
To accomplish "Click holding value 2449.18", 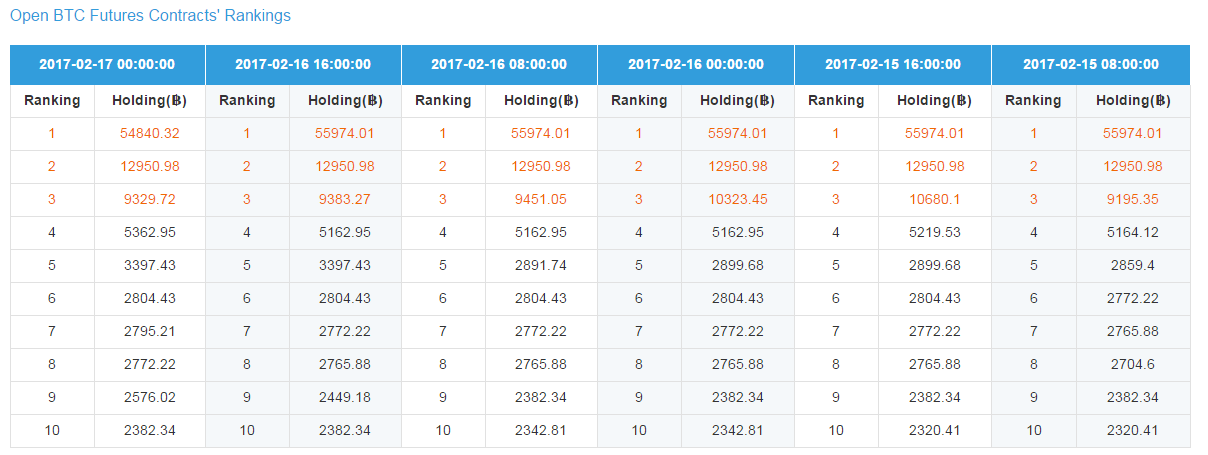I will click(345, 398).
